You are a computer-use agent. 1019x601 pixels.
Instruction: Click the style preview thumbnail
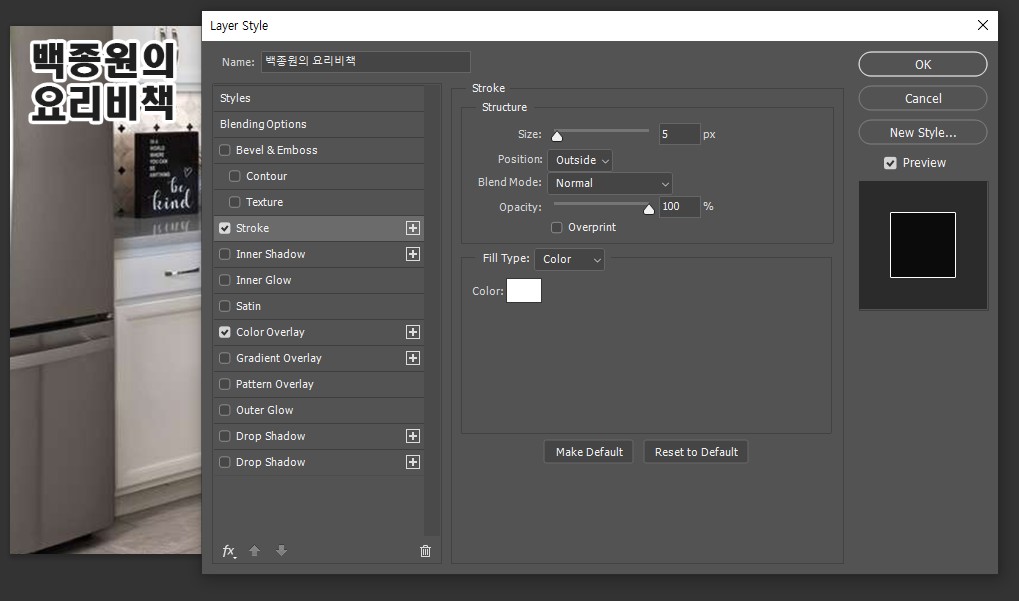tap(923, 245)
